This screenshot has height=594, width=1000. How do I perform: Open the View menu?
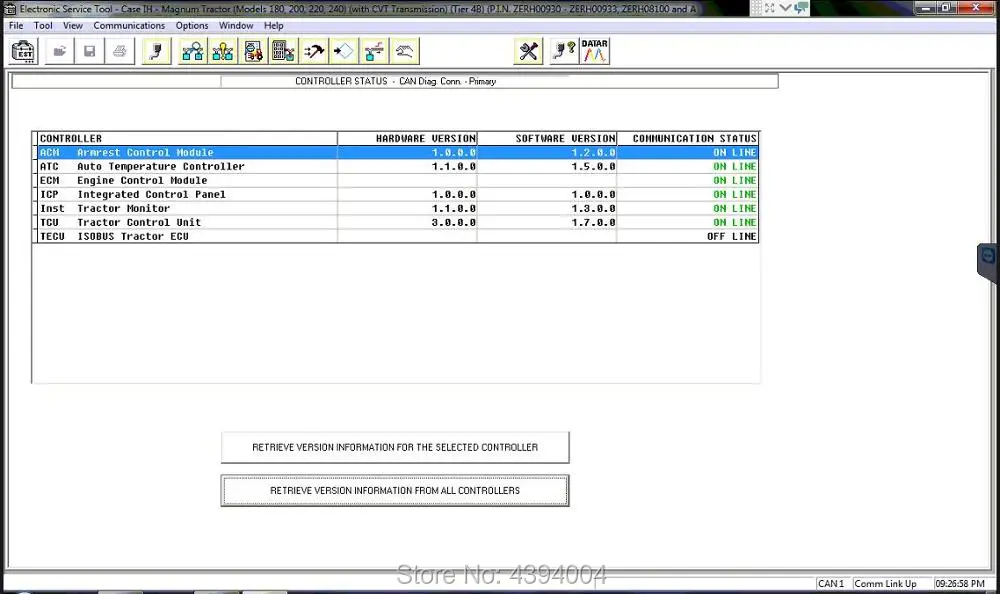[x=73, y=26]
